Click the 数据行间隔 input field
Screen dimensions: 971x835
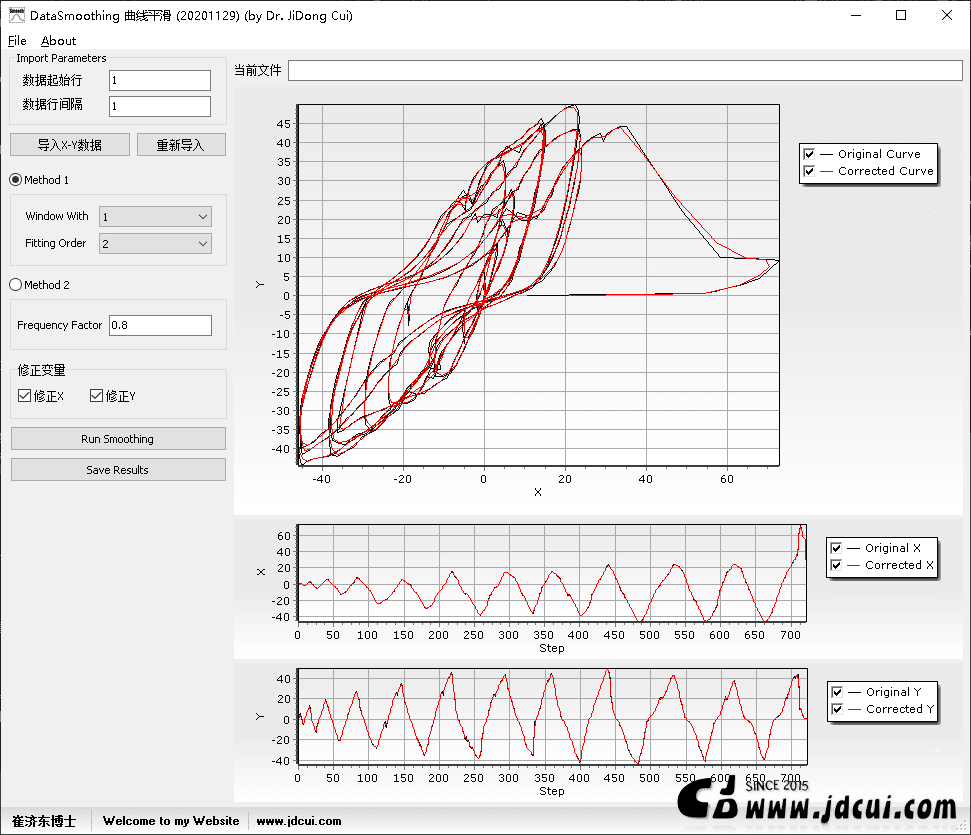point(160,106)
